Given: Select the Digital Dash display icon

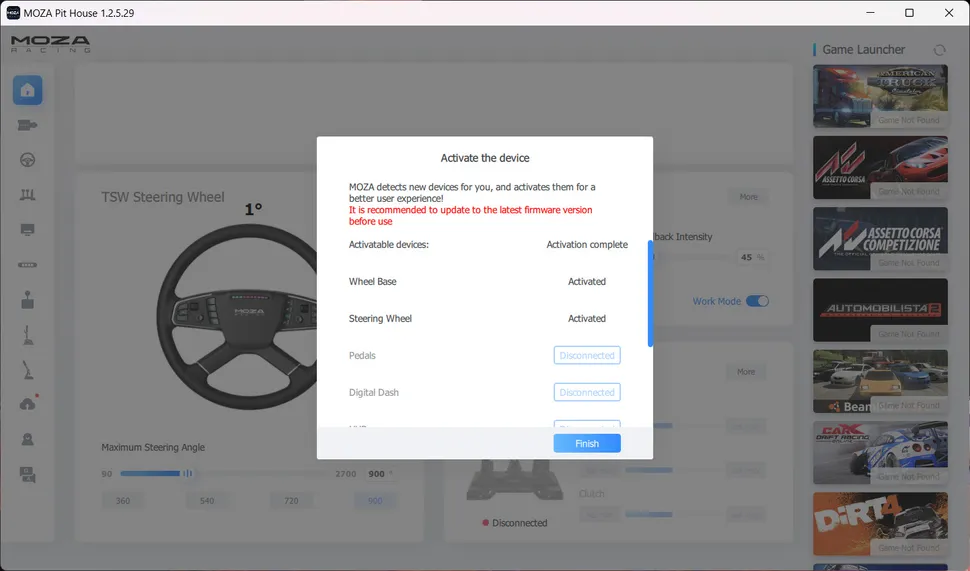Looking at the screenshot, I should click(x=27, y=230).
